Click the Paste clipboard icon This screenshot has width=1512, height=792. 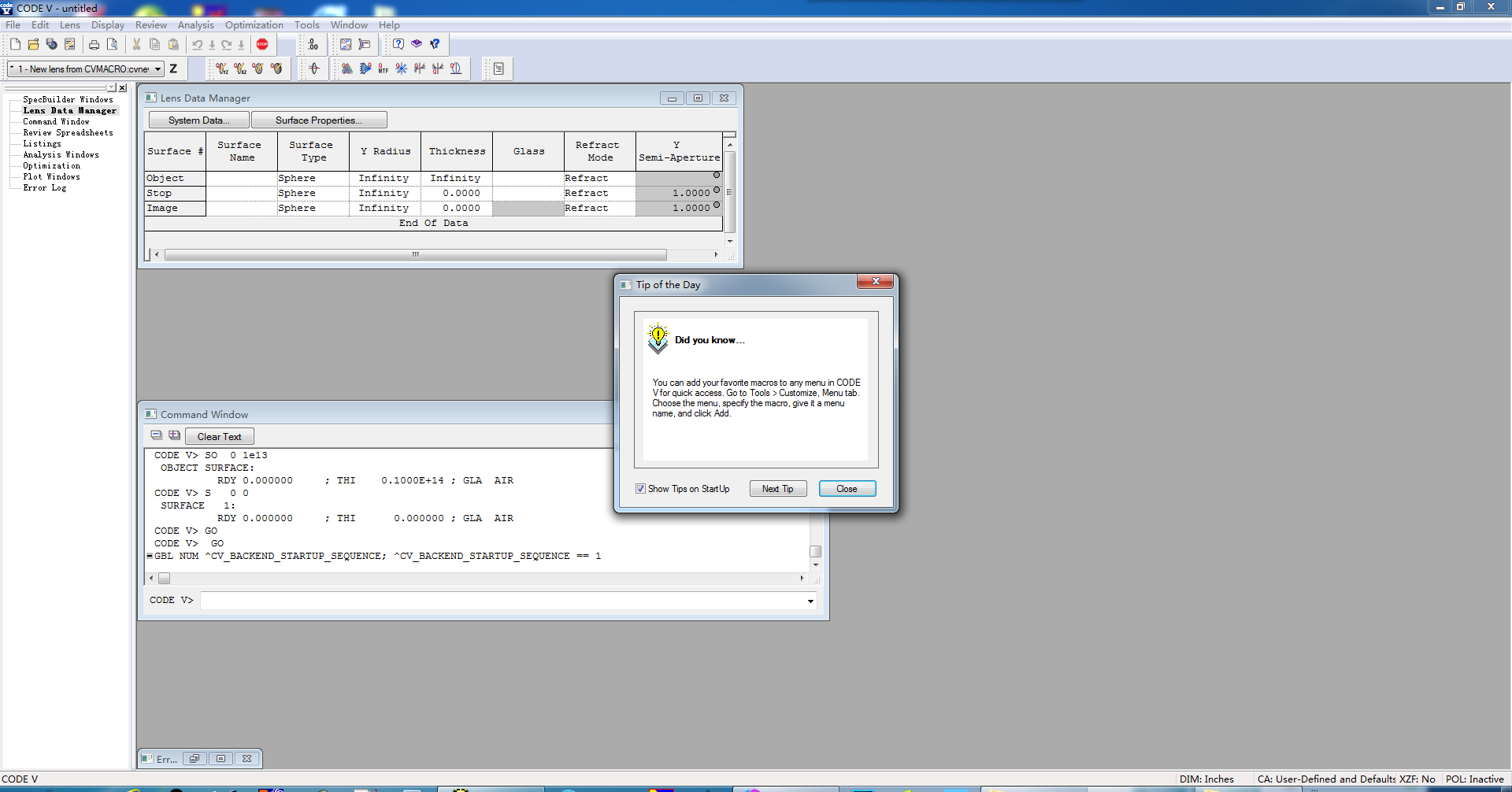click(x=173, y=44)
